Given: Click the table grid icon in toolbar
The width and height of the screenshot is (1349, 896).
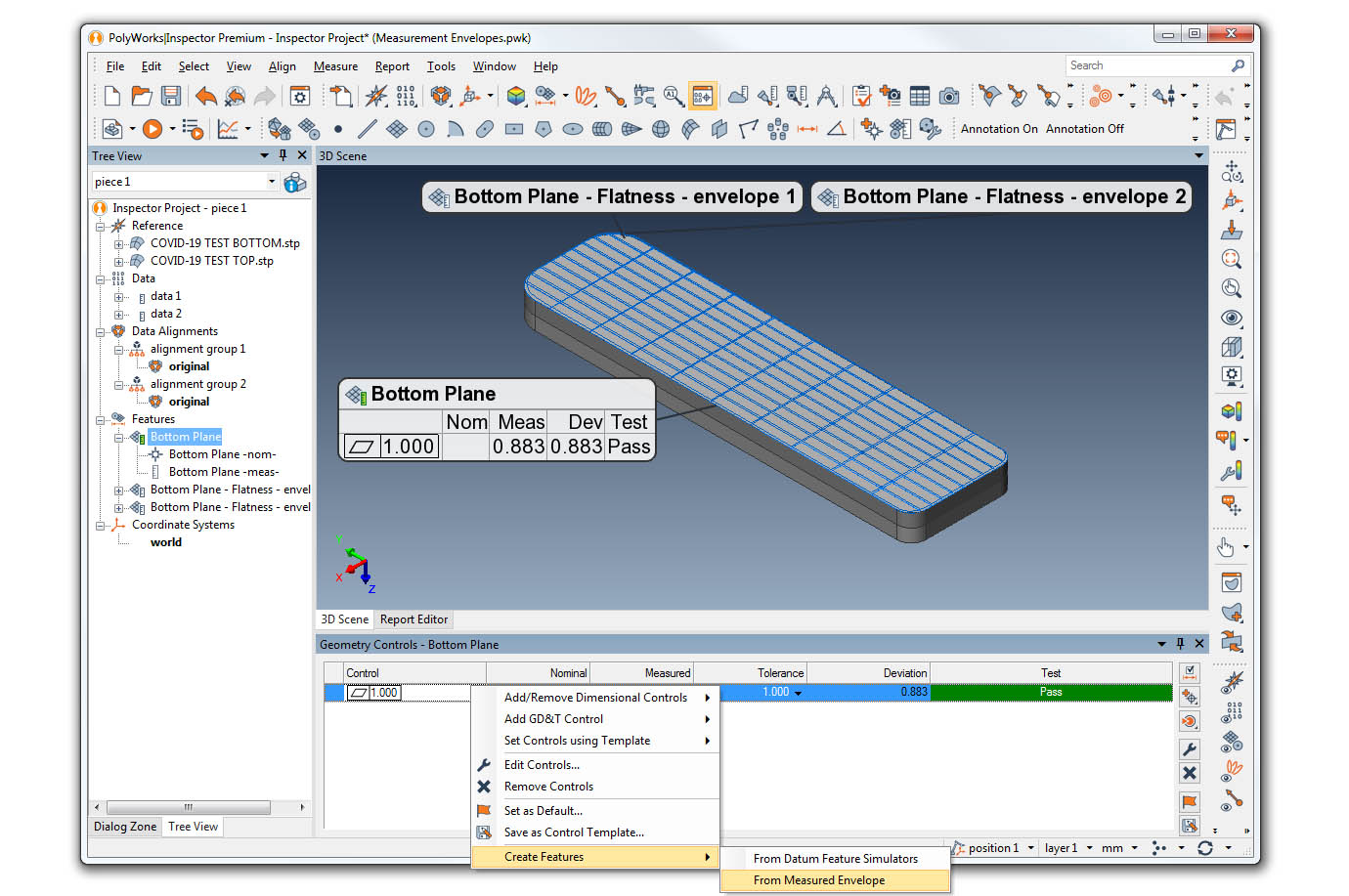Looking at the screenshot, I should [x=920, y=96].
